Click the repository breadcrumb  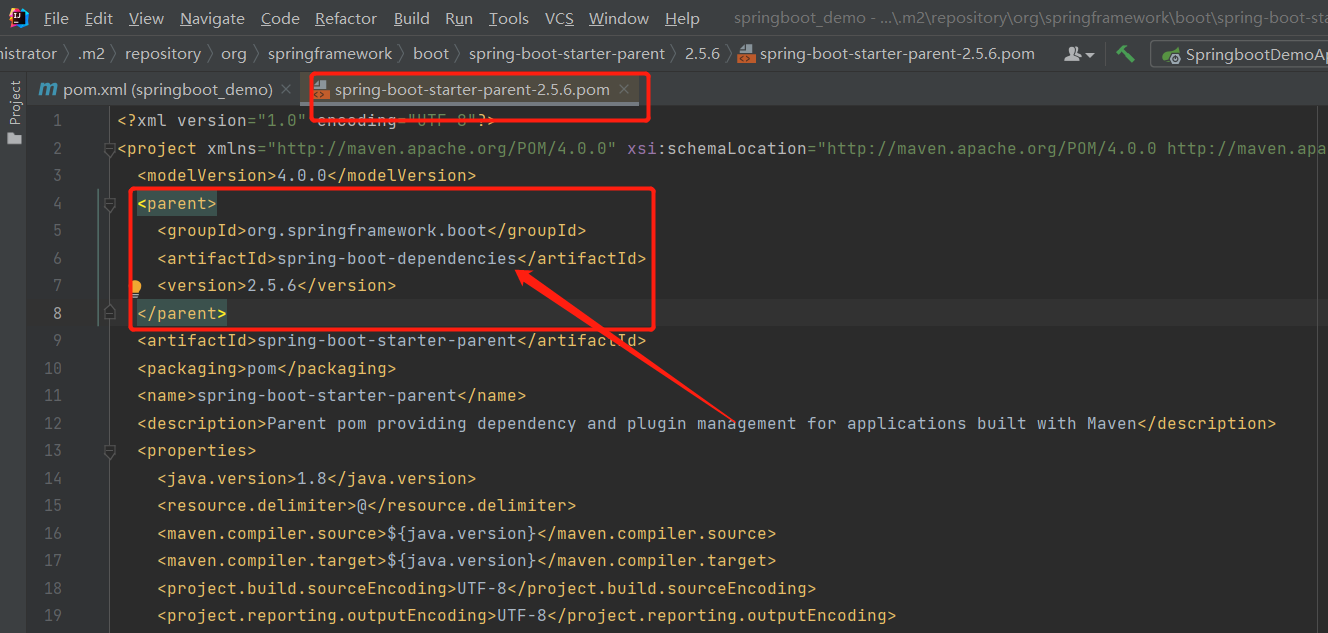(x=163, y=54)
